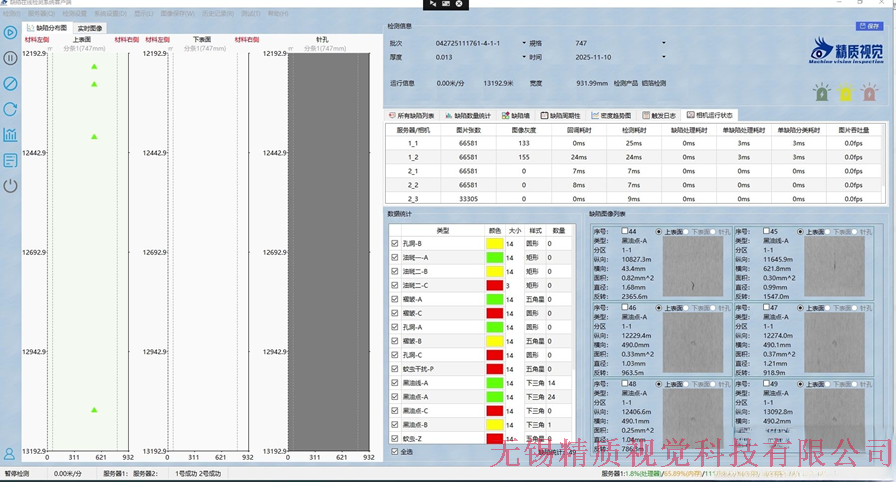This screenshot has width=896, height=482.
Task: Click the red color swatch for 孔洞-C
Action: click(494, 355)
